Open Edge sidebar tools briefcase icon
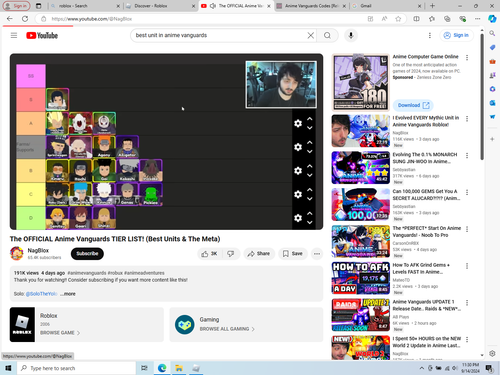This screenshot has width=500, height=375. [492, 61]
